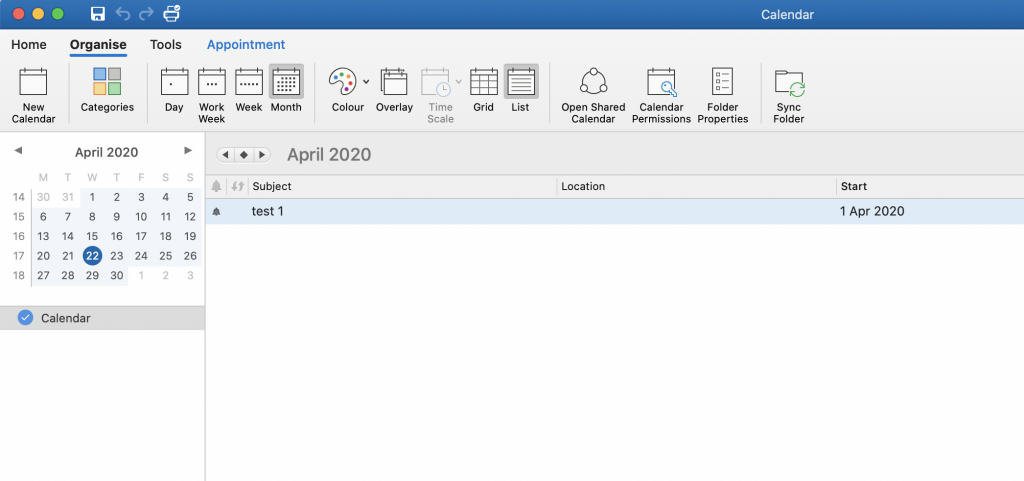Select 15 in the mini calendar
The height and width of the screenshot is (481, 1024).
pyautogui.click(x=92, y=236)
